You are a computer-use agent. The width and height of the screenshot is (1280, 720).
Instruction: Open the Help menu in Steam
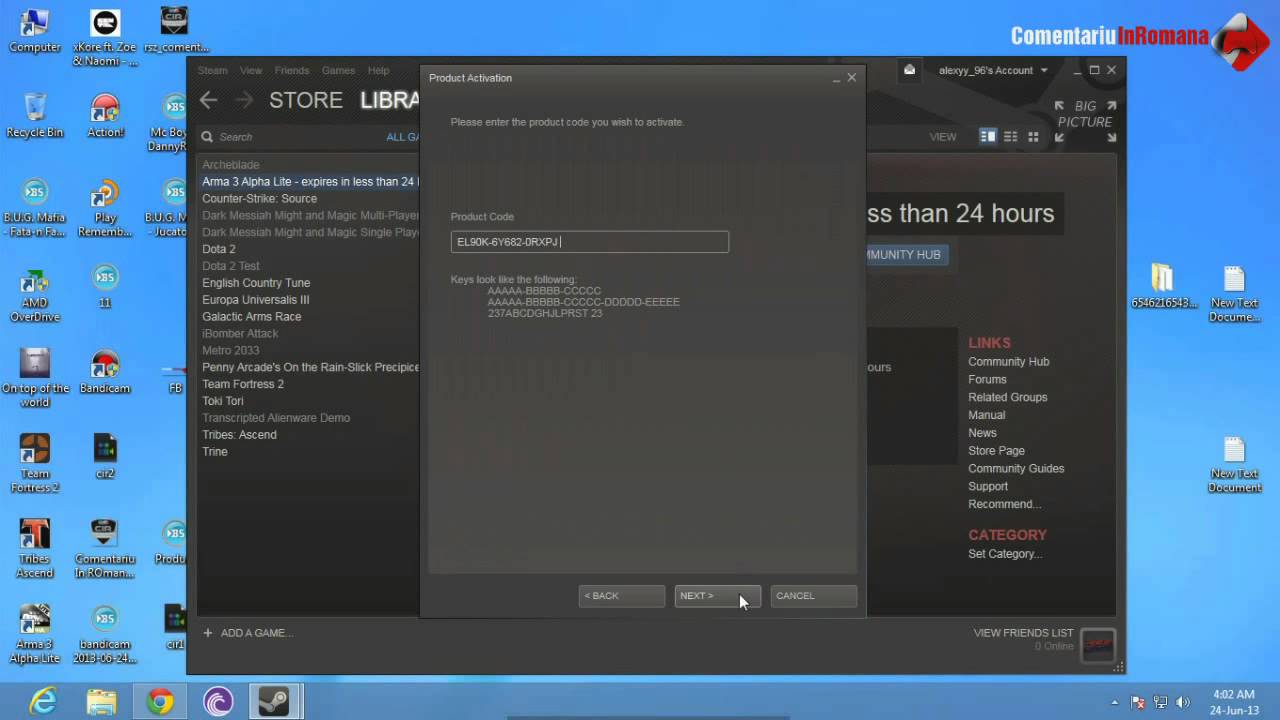coord(378,71)
